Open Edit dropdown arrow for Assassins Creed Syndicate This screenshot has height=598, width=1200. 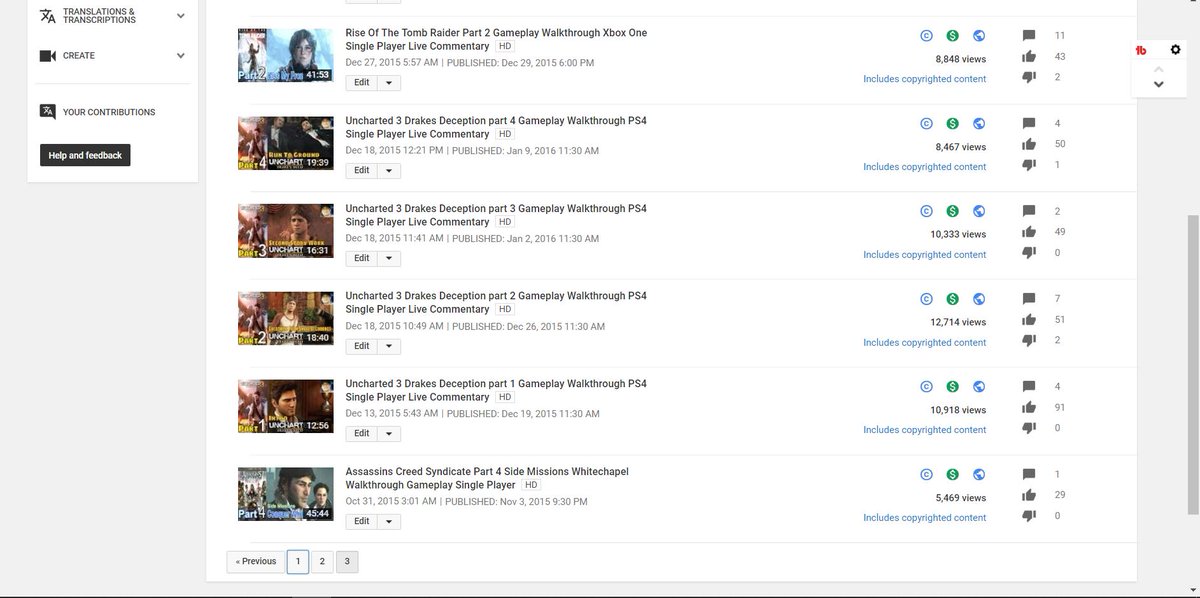[389, 521]
